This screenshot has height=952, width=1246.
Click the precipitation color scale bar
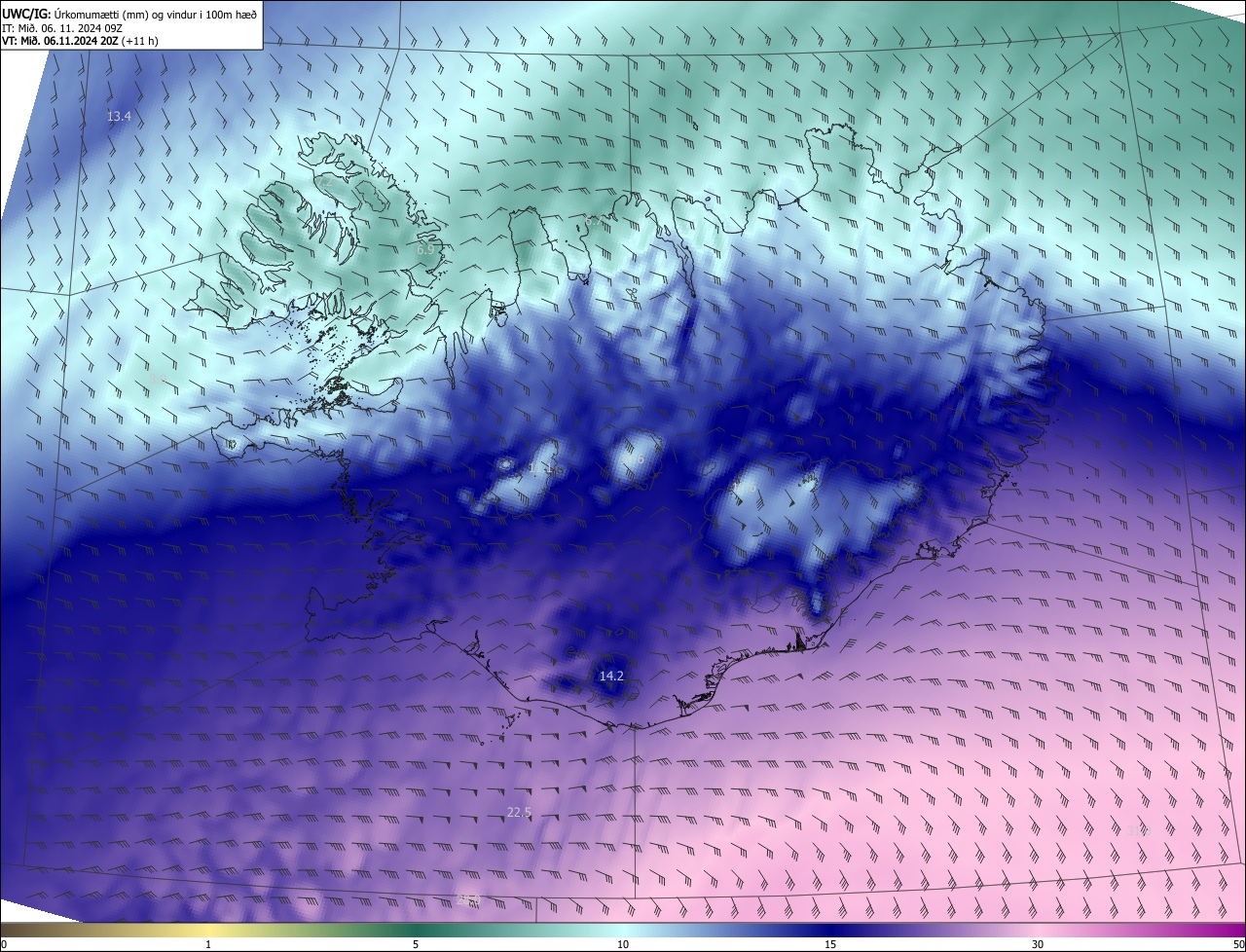pos(623,930)
